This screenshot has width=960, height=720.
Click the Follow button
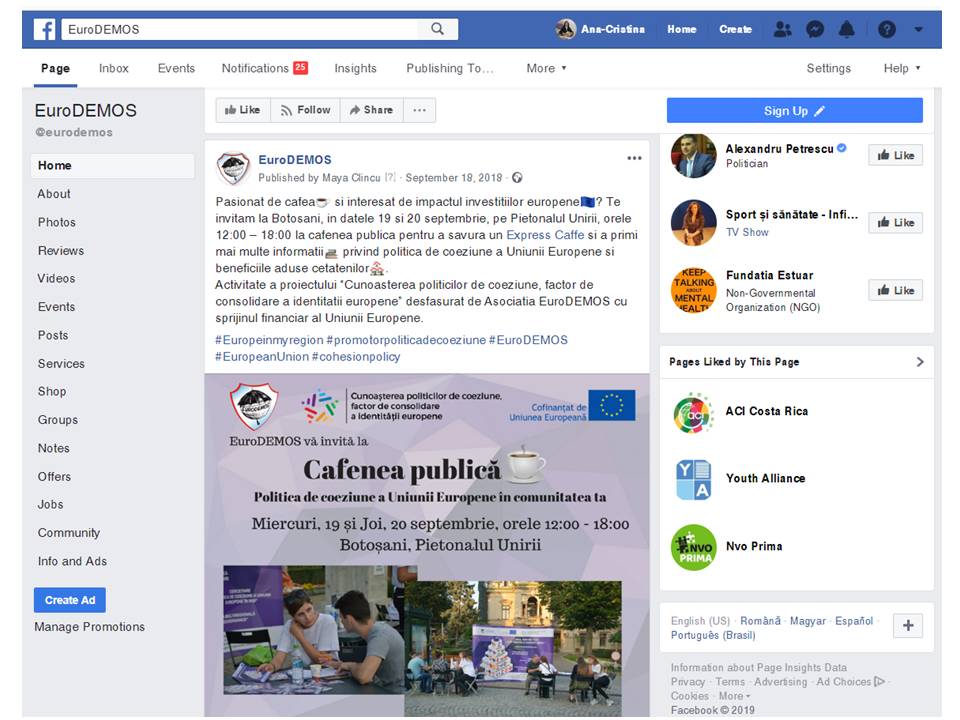tap(306, 110)
